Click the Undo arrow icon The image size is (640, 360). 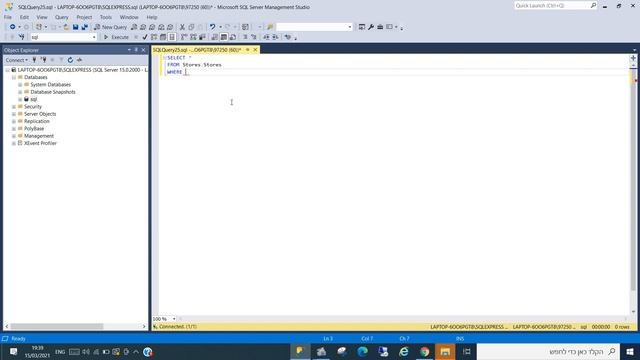click(212, 27)
